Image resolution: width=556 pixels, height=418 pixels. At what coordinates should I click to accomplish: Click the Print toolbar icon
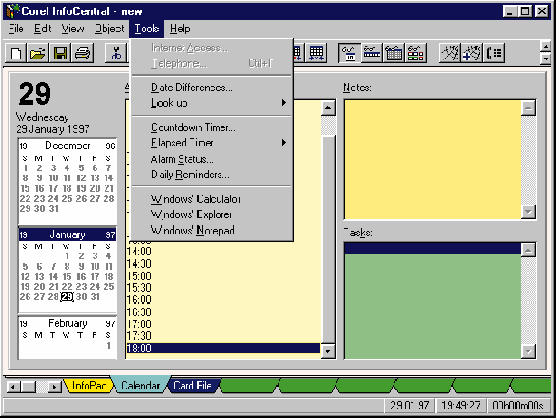click(83, 53)
